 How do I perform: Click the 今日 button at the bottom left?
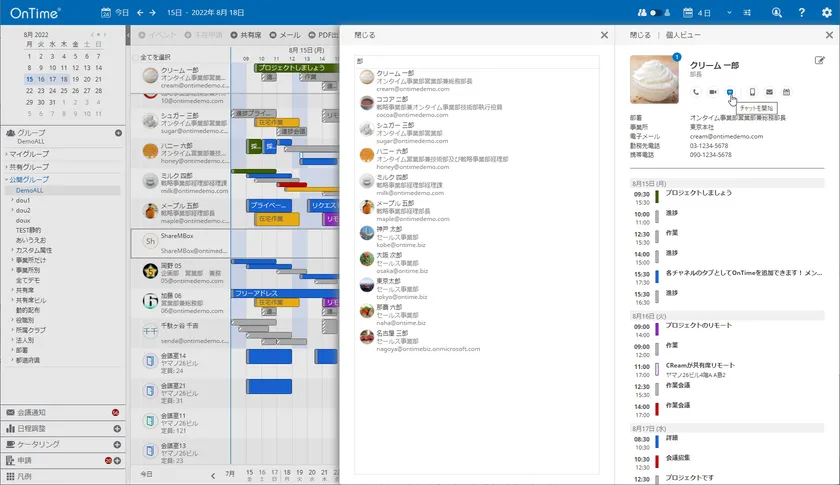[146, 474]
